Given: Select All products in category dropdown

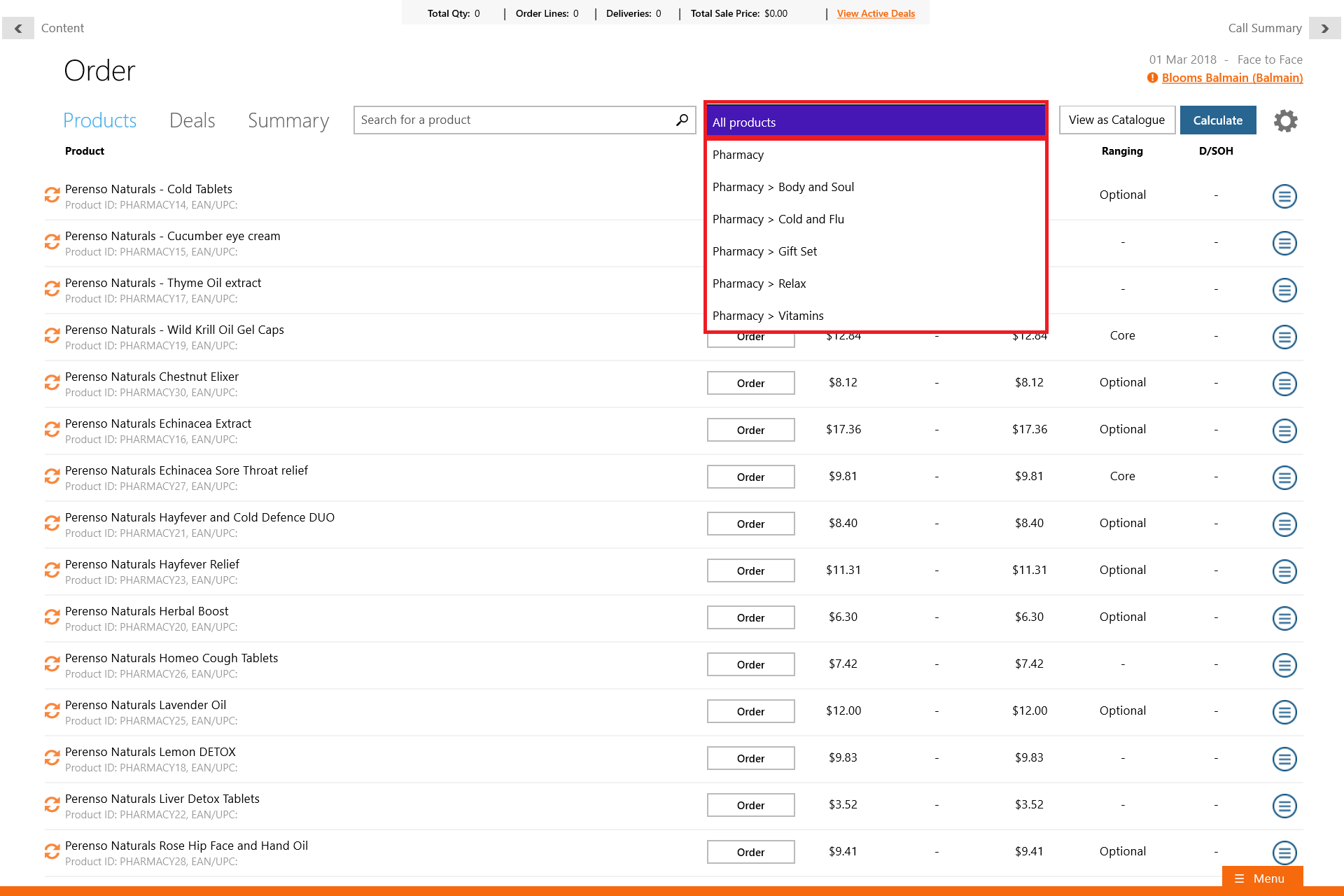Looking at the screenshot, I should click(x=875, y=122).
